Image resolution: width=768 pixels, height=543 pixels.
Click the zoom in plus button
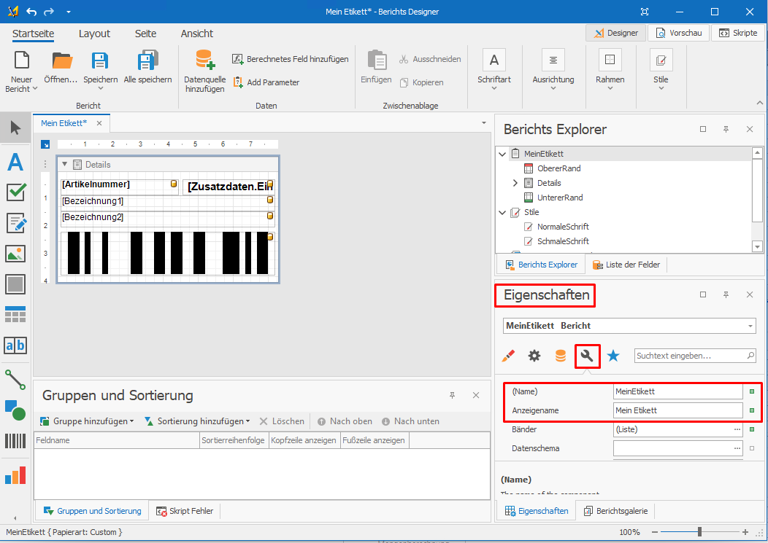coord(745,532)
